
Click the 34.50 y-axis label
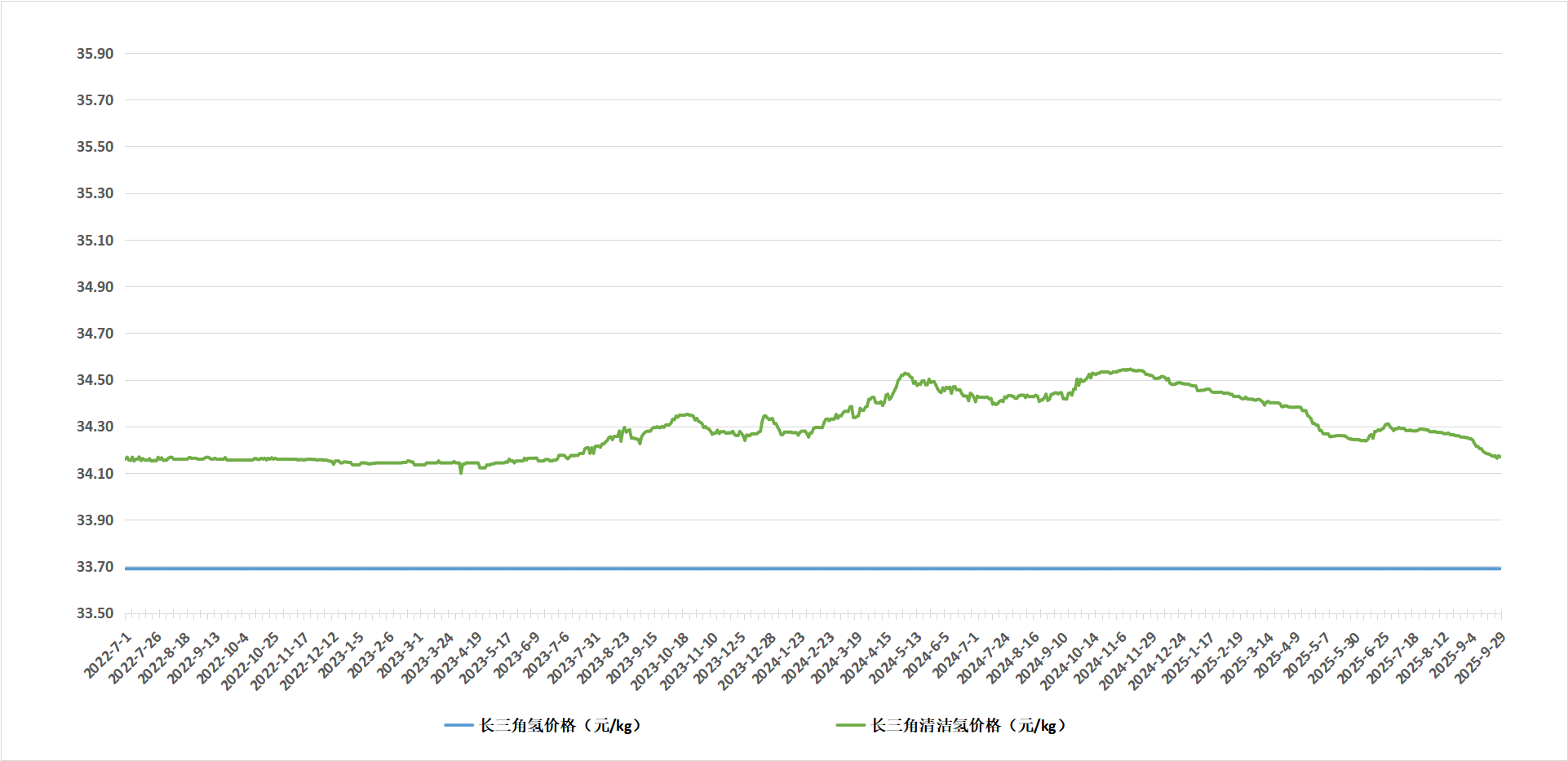tap(95, 380)
